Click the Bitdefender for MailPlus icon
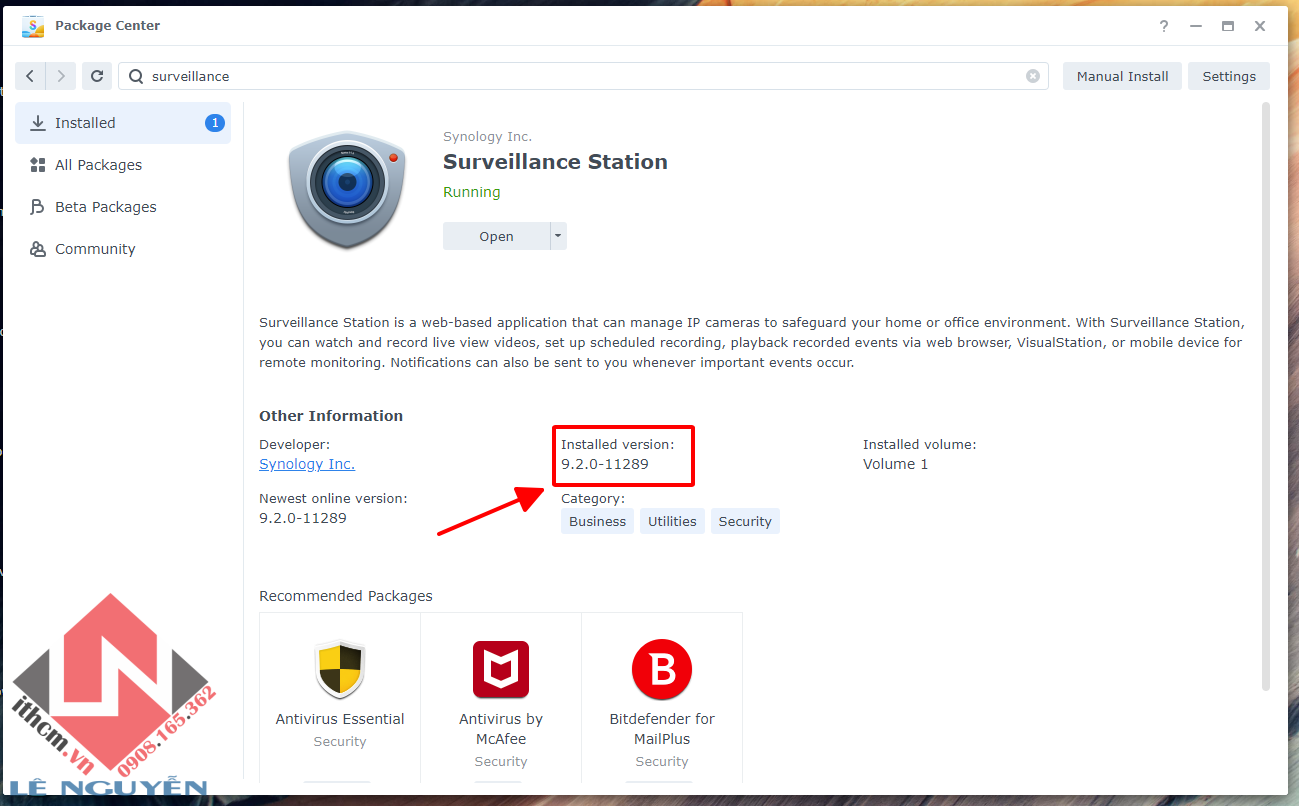 [662, 670]
